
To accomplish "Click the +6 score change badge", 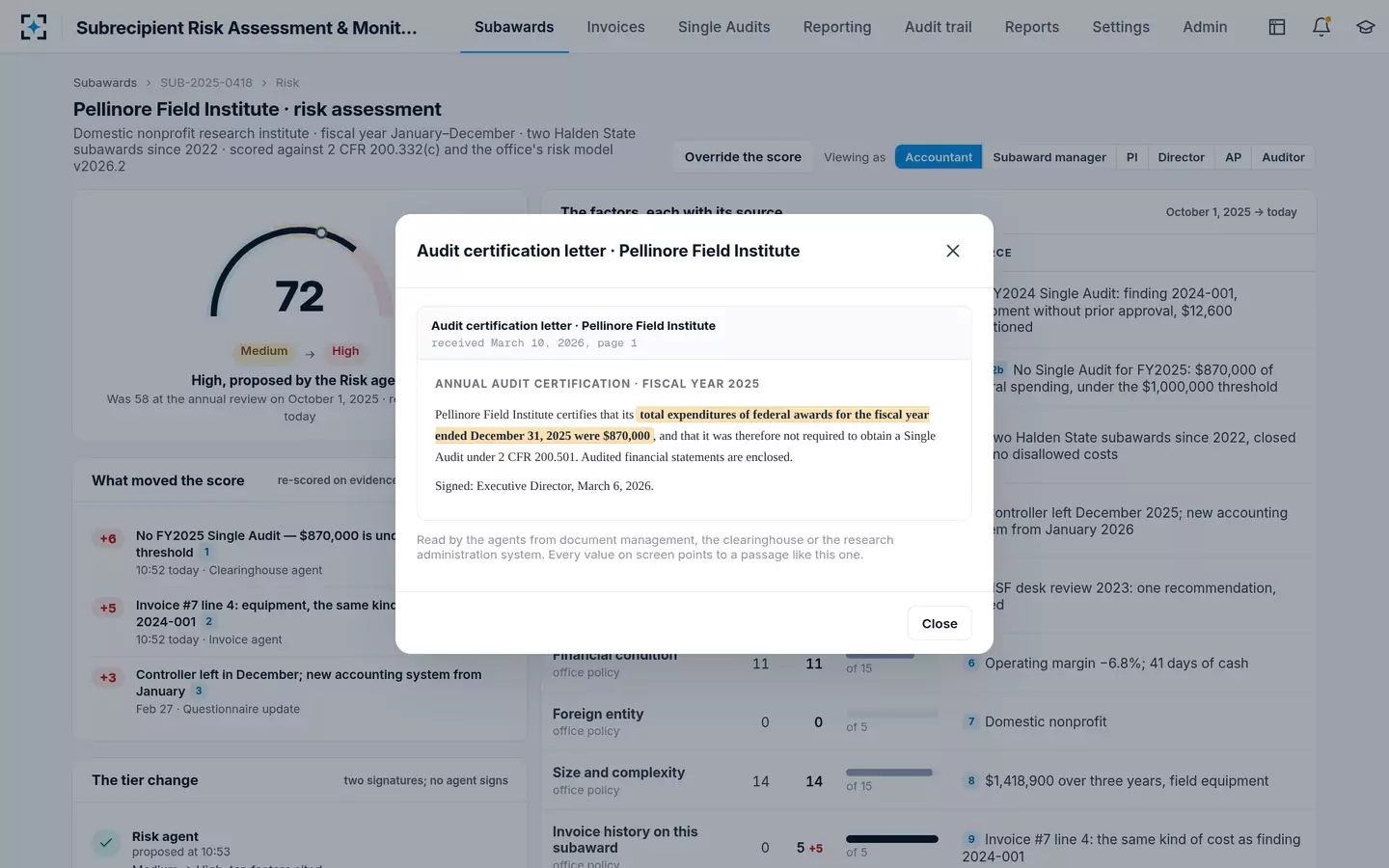I will (108, 539).
